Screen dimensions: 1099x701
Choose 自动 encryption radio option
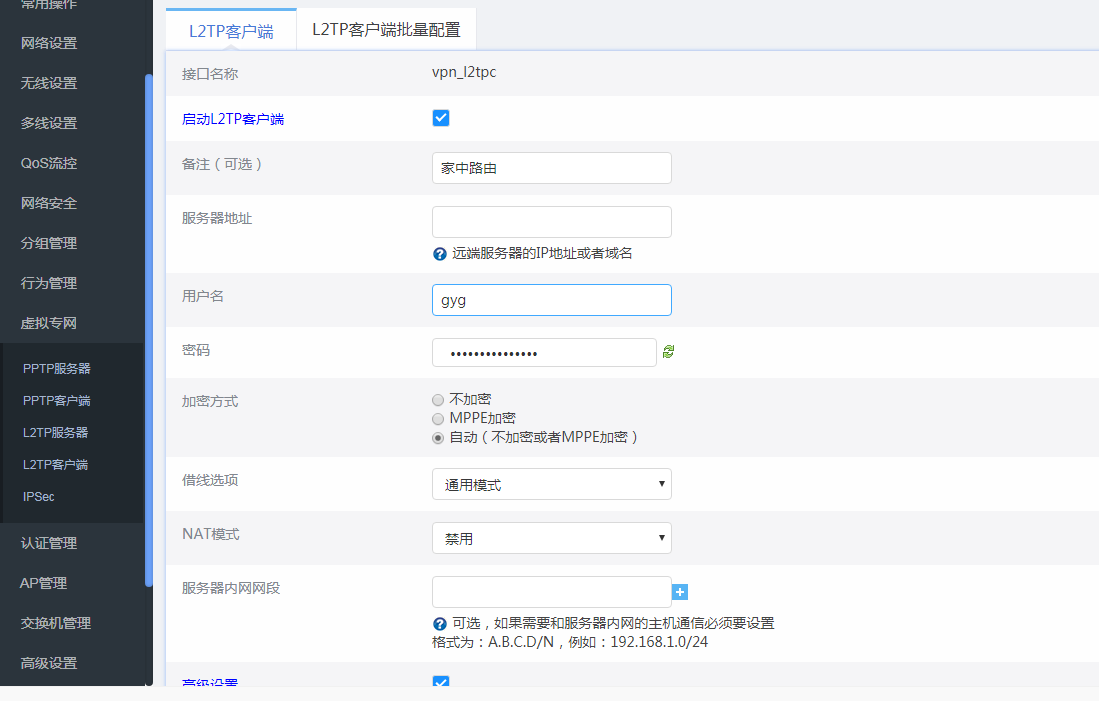pyautogui.click(x=438, y=438)
